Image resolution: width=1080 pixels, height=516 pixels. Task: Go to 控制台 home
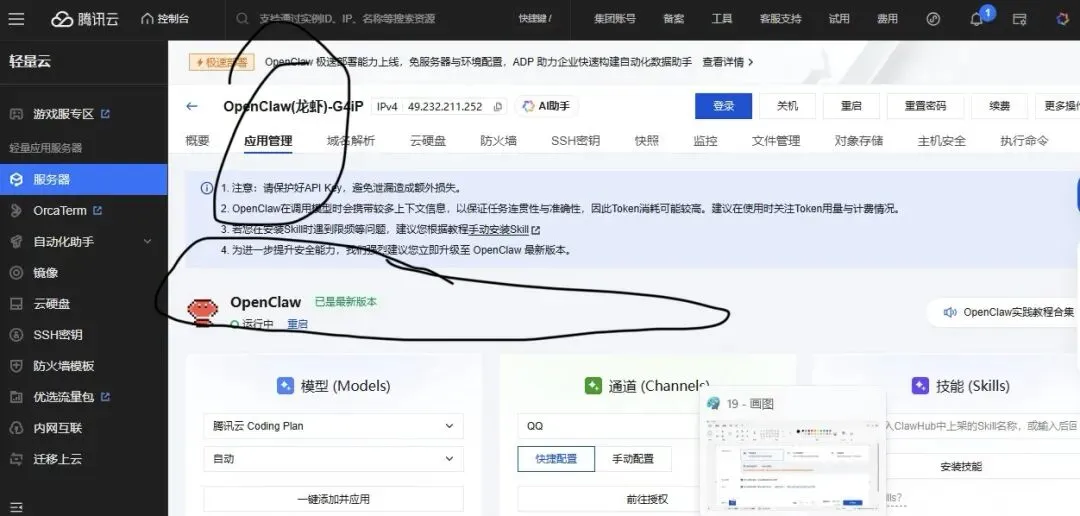[x=165, y=19]
